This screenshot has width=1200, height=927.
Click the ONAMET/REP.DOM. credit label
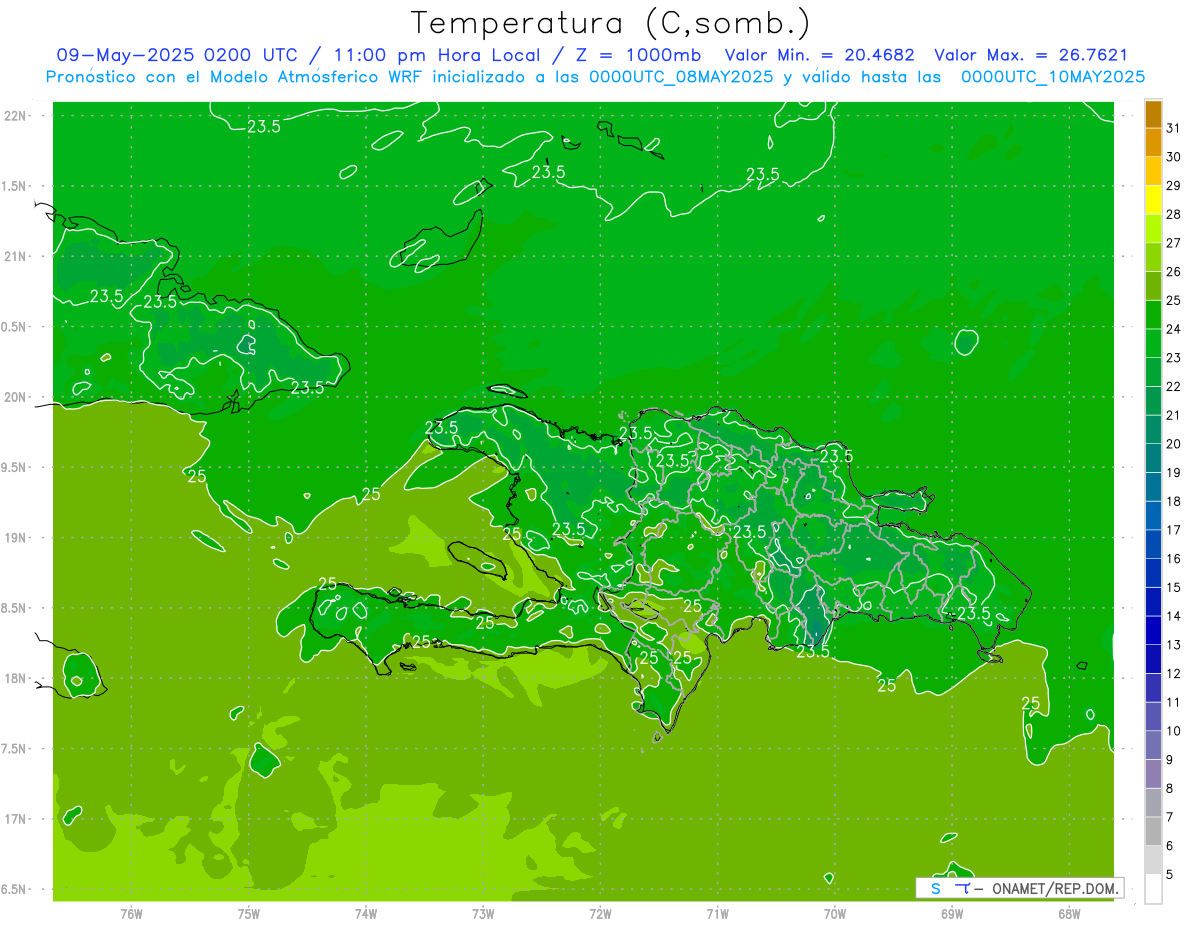1053,889
